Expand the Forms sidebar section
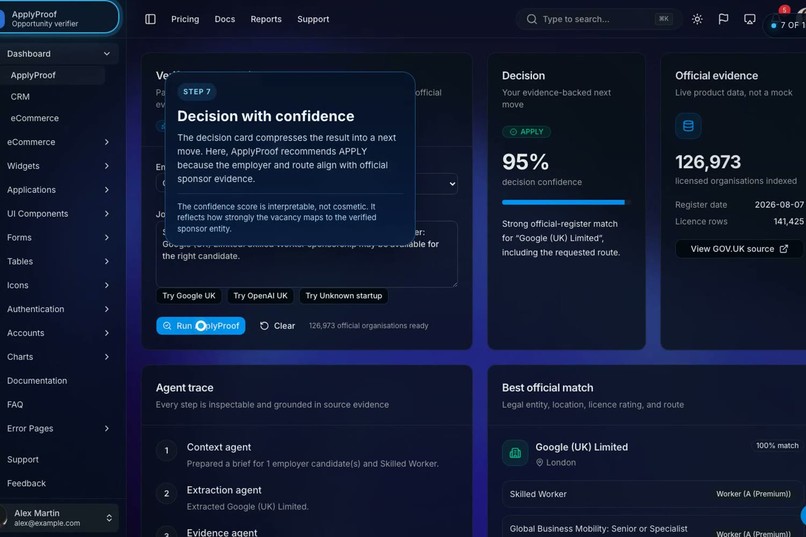This screenshot has width=806, height=537. coord(59,237)
